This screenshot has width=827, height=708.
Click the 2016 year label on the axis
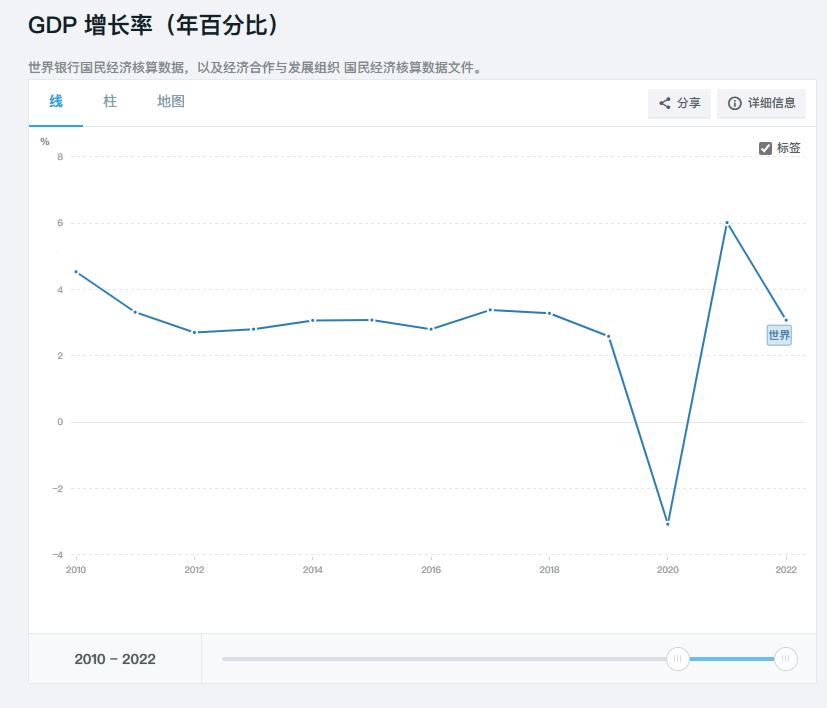pos(430,568)
